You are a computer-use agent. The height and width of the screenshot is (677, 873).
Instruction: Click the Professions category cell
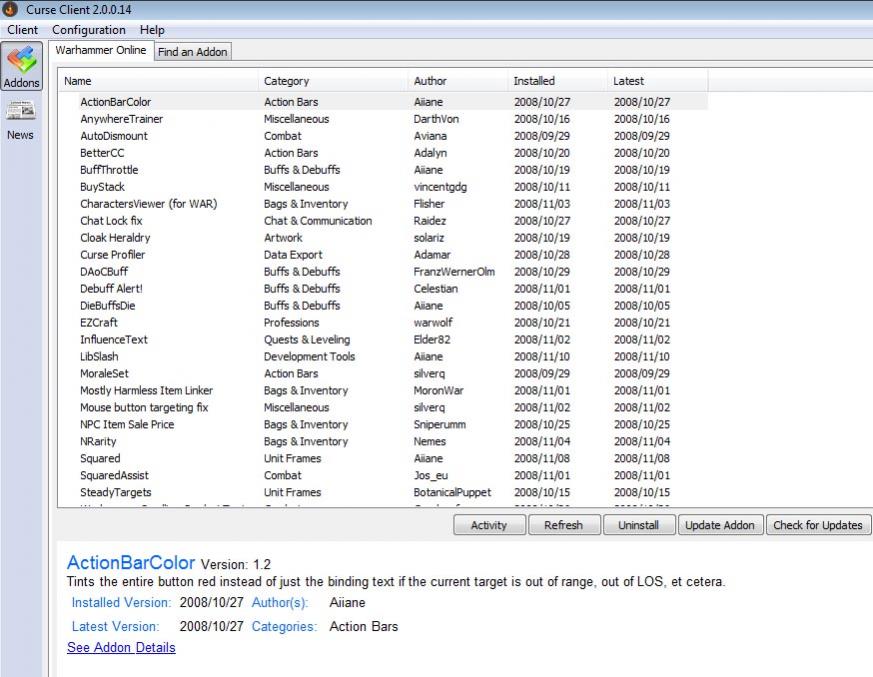291,322
